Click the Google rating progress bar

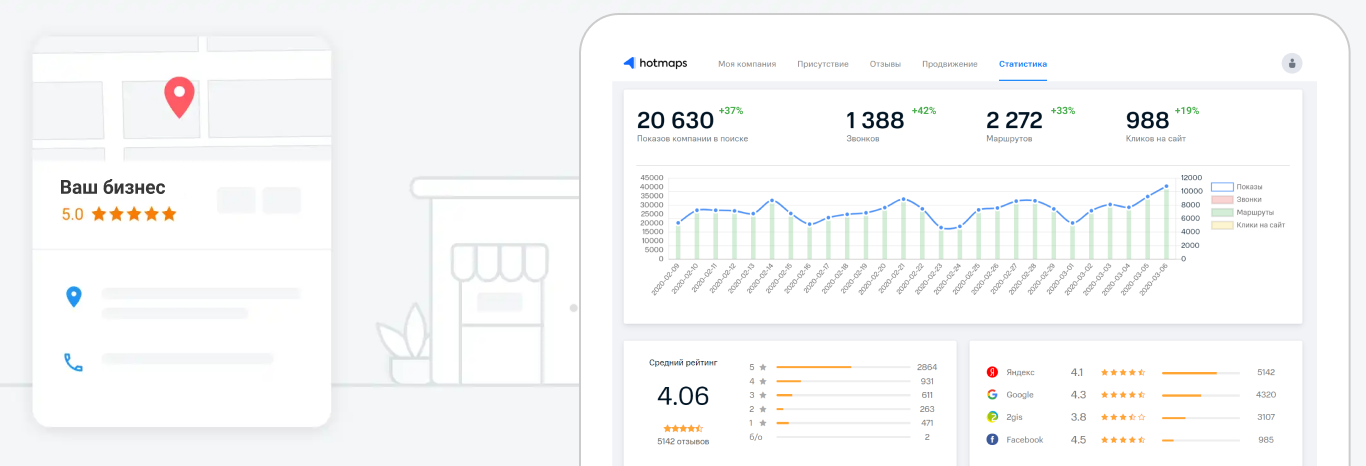(1201, 395)
